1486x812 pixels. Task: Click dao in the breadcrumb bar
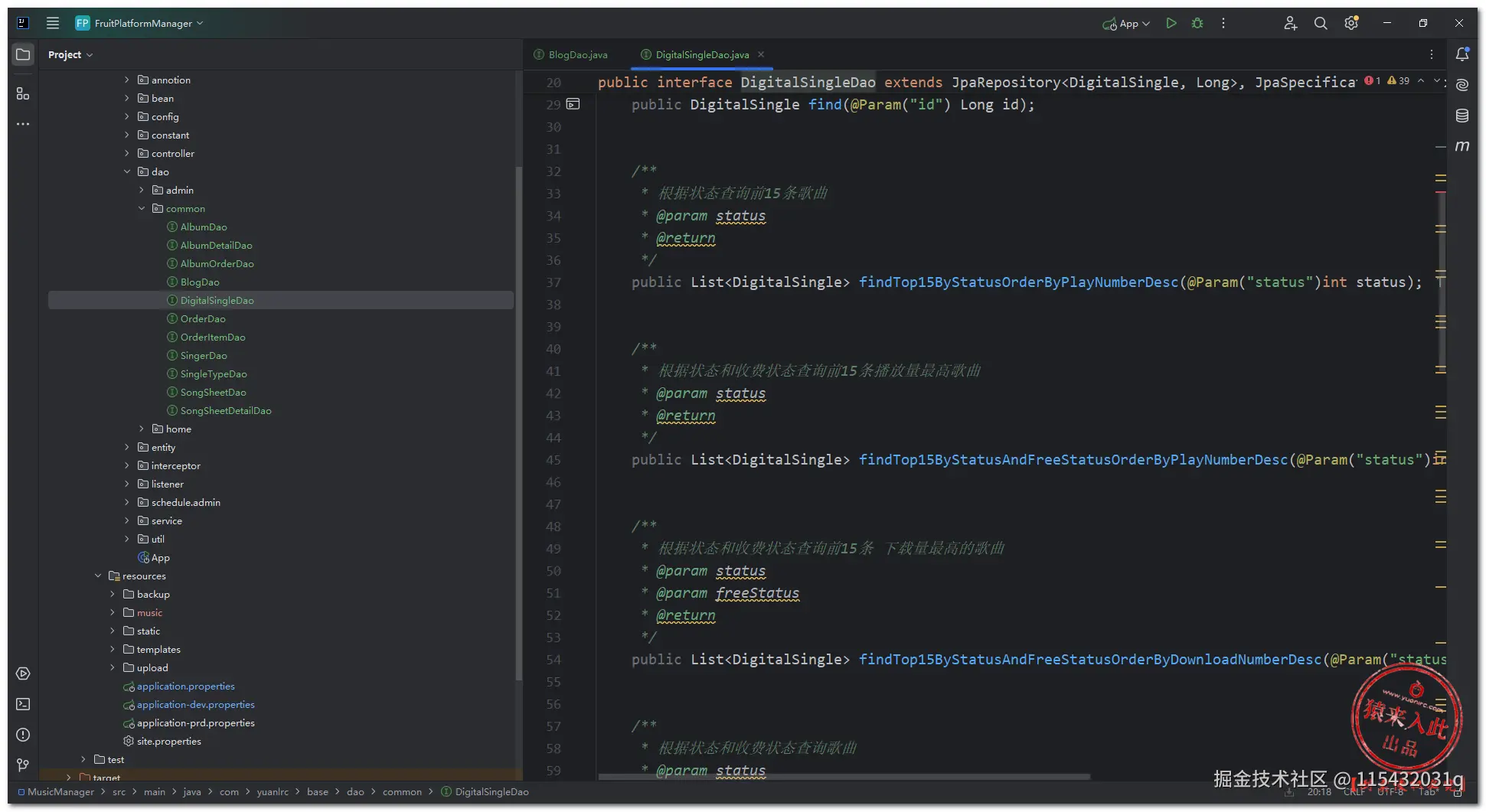click(x=355, y=791)
